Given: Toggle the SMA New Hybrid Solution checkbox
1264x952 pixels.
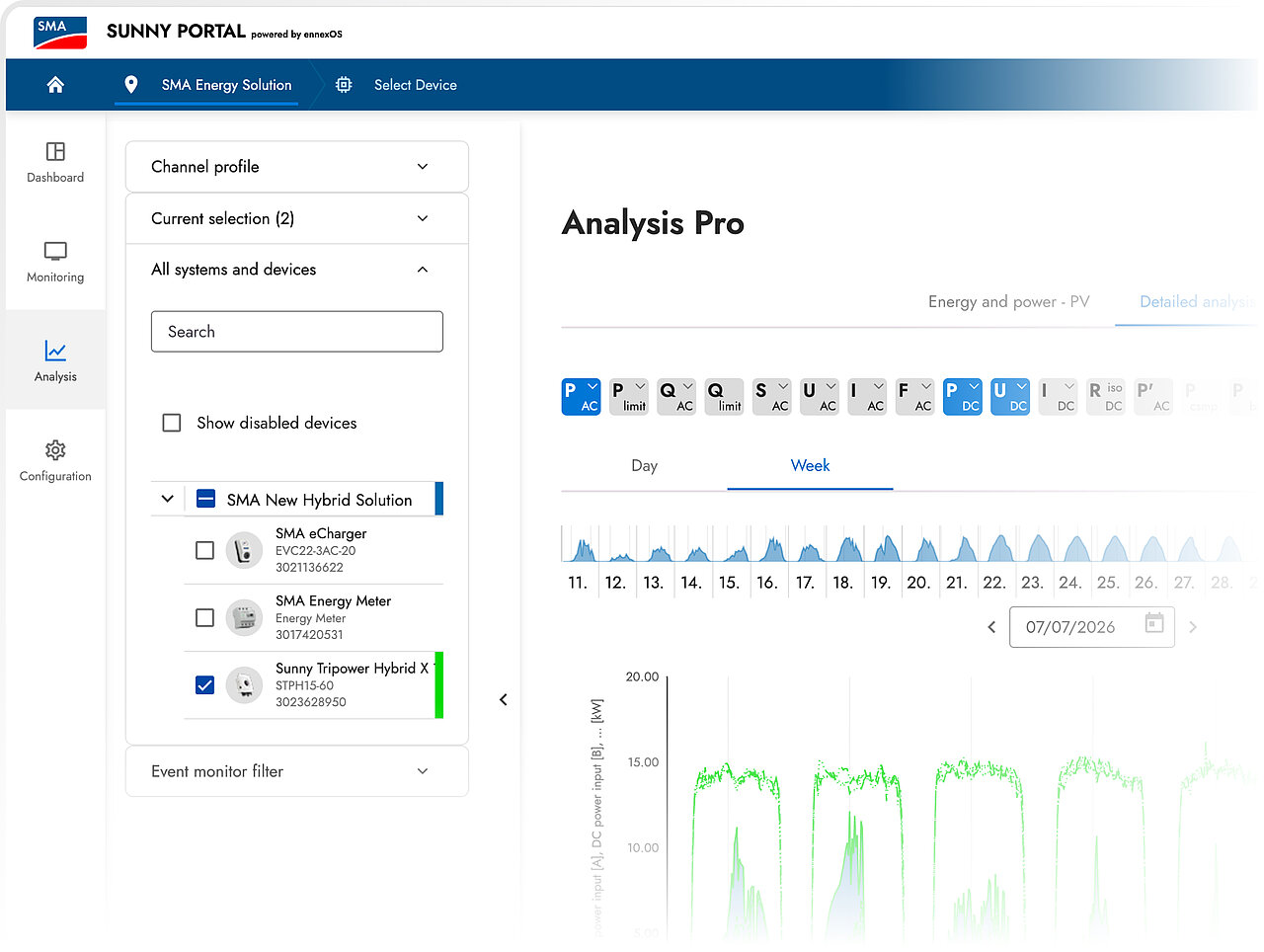Looking at the screenshot, I should [x=205, y=499].
